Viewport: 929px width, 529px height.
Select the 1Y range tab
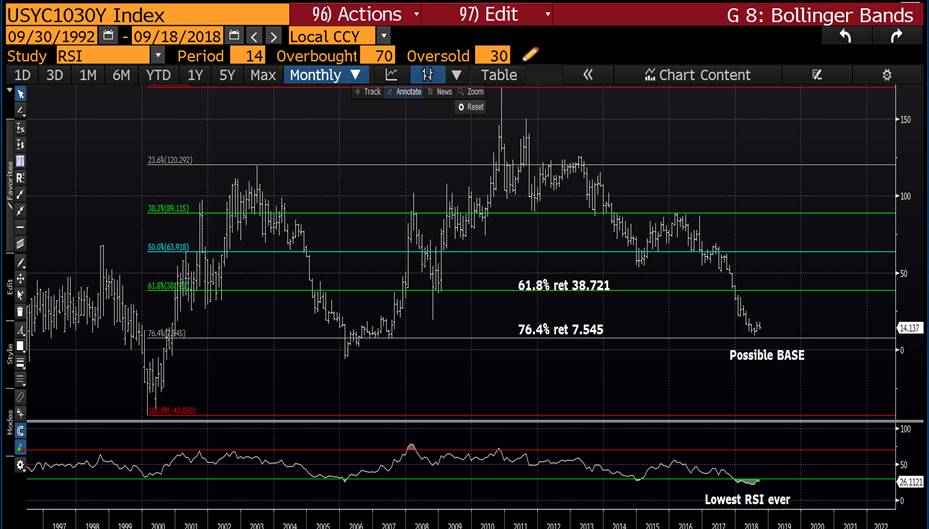(195, 75)
